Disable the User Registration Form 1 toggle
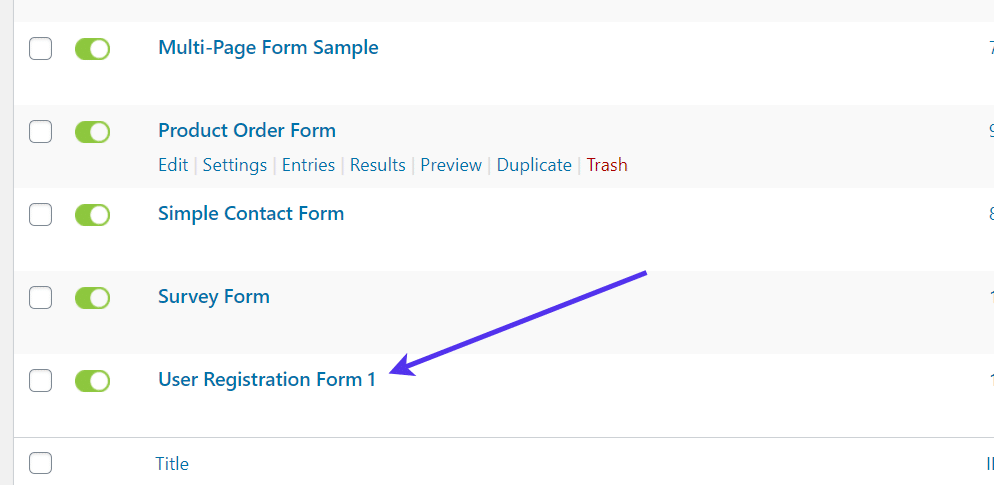 [92, 381]
